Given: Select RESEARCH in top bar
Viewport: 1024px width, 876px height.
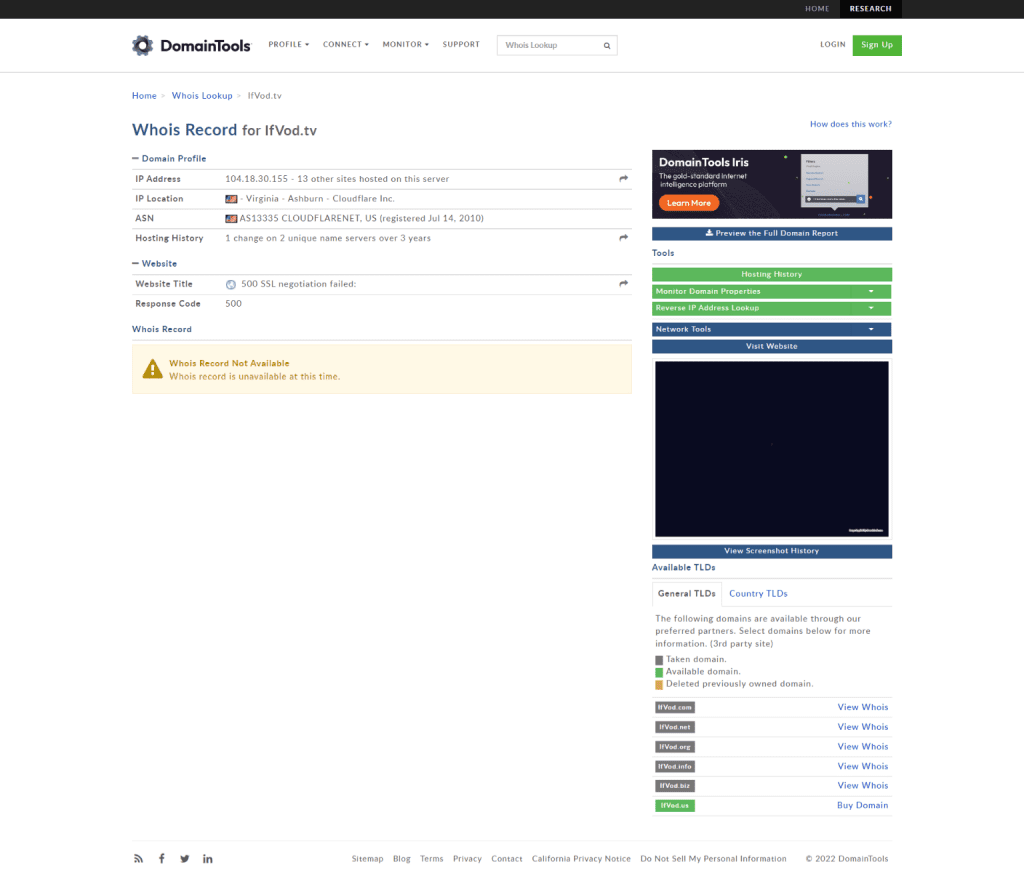Looking at the screenshot, I should [x=871, y=8].
